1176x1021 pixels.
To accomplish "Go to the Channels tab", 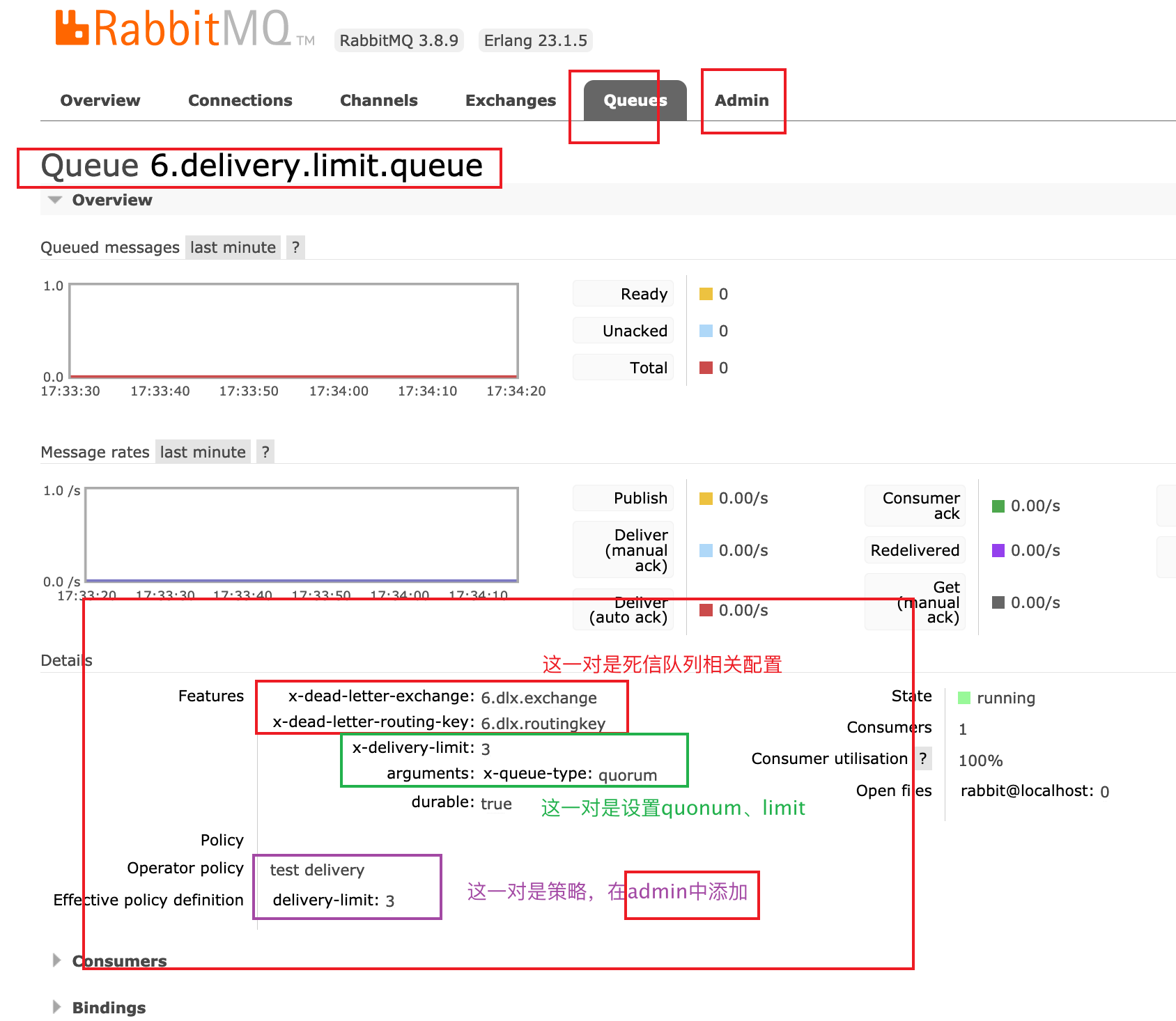I will 378,100.
